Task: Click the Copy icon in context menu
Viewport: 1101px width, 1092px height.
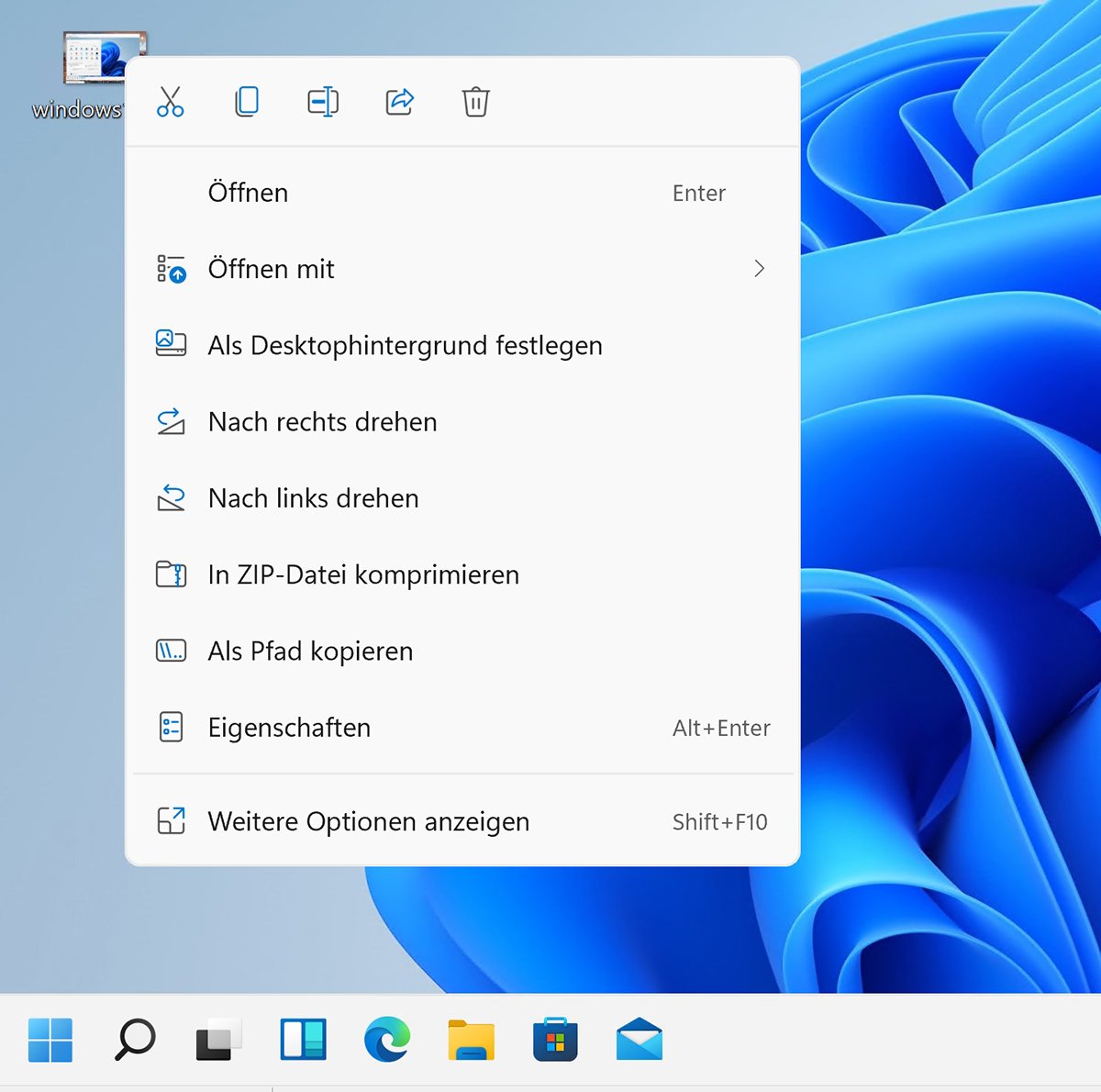Action: coord(247,102)
